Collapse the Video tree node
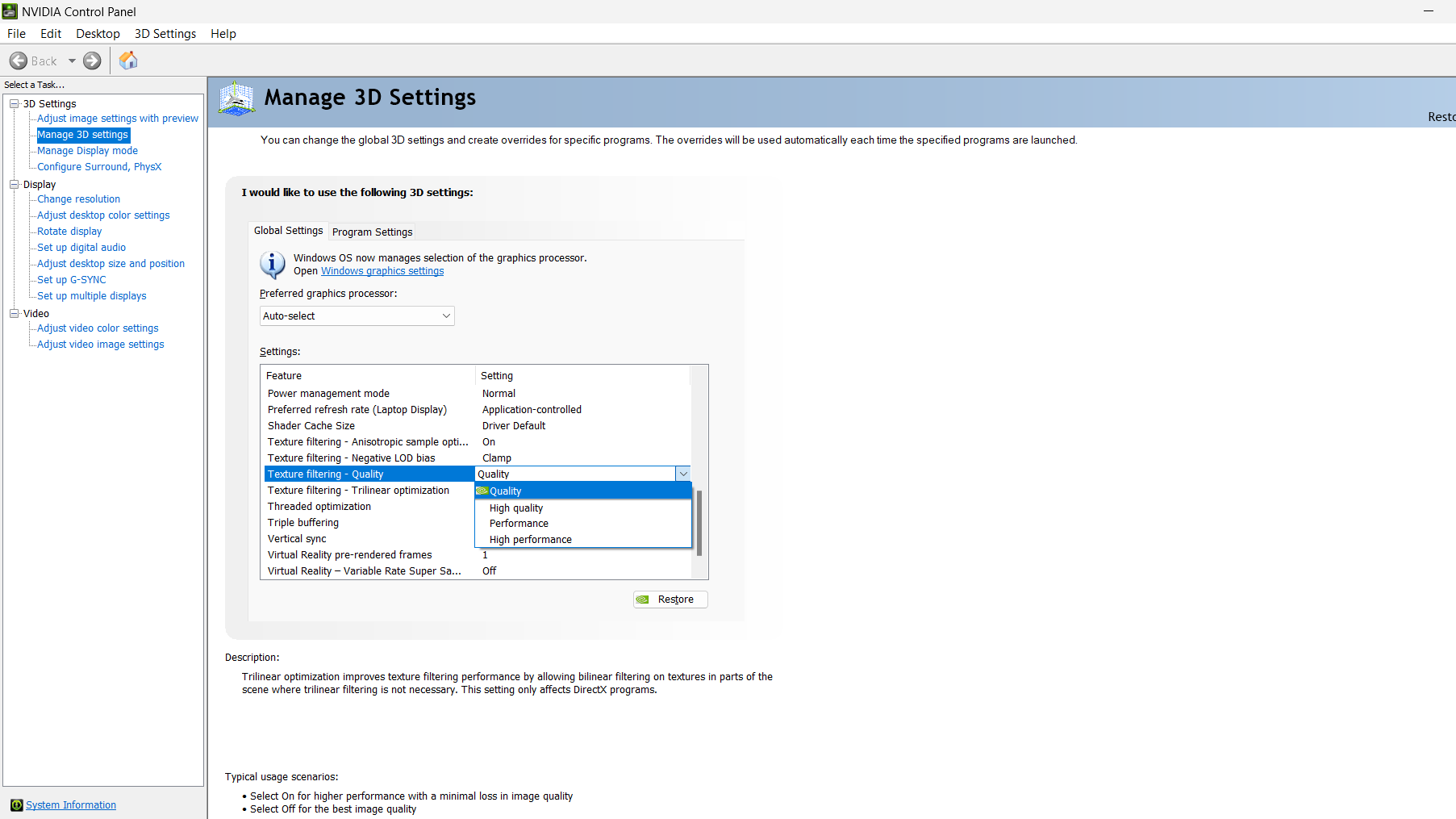The height and width of the screenshot is (819, 1456). tap(14, 314)
